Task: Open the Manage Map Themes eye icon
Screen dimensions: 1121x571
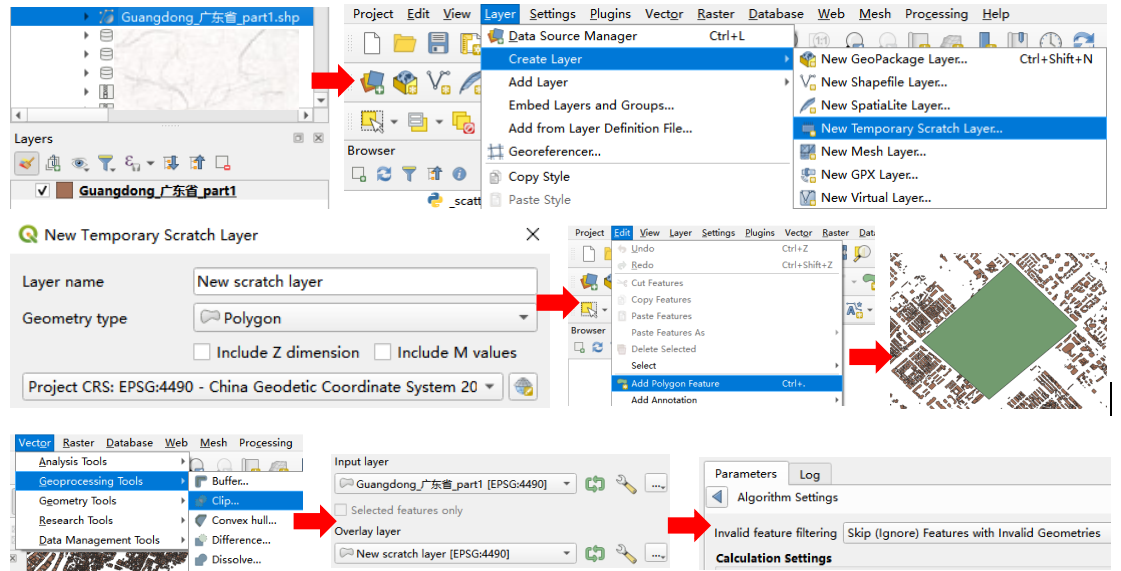Action: coord(79,164)
